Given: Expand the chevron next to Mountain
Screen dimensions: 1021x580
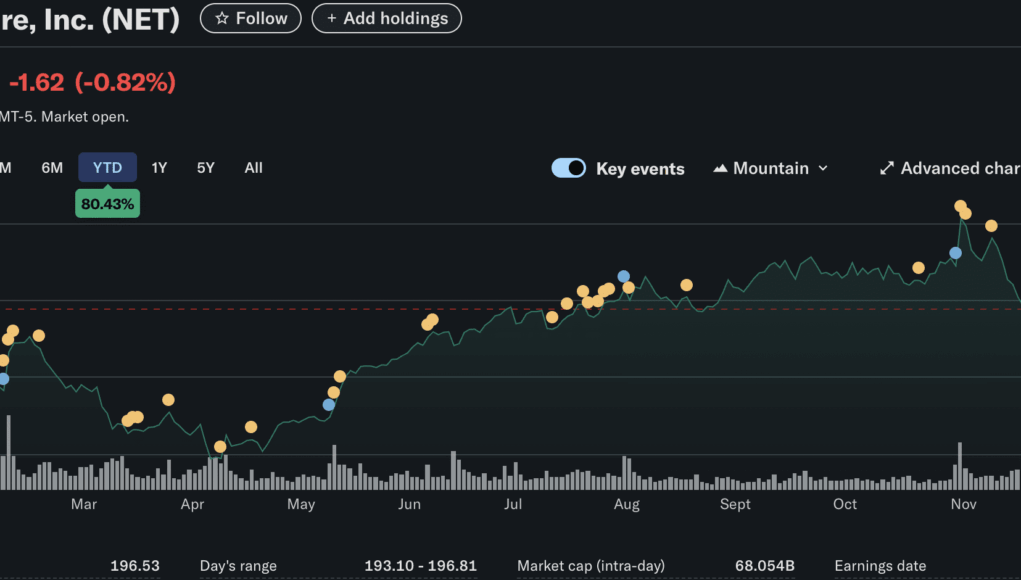Looking at the screenshot, I should (x=823, y=168).
